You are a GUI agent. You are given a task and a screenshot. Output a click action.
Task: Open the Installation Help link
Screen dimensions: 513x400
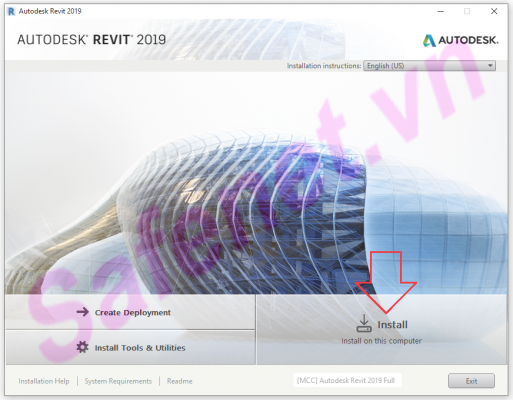pos(44,381)
